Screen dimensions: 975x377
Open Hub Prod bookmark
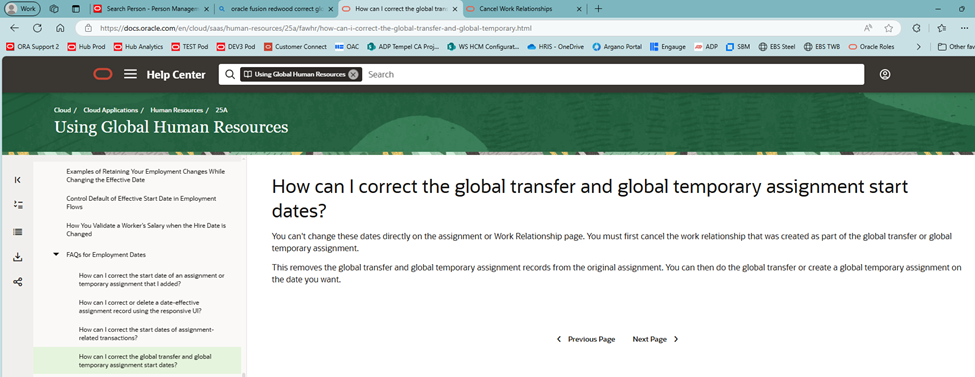click(x=86, y=46)
